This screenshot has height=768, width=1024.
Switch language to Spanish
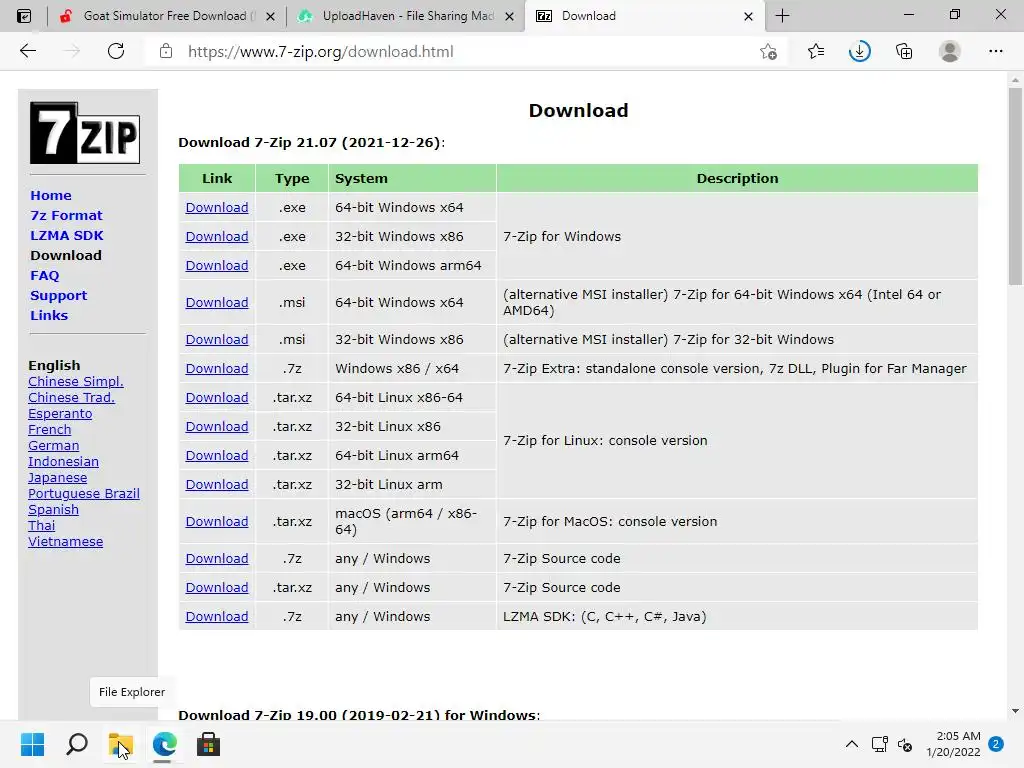click(54, 509)
